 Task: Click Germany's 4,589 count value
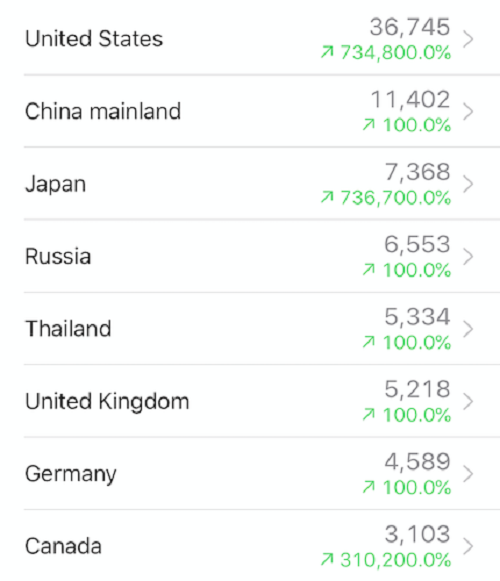click(417, 462)
